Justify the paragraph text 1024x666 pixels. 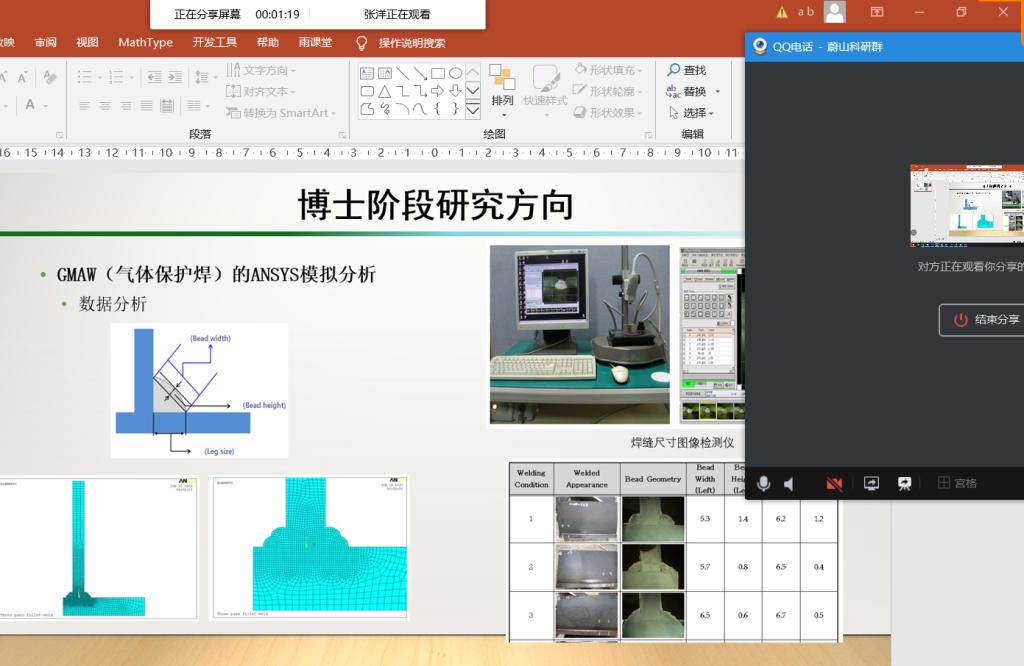[146, 105]
